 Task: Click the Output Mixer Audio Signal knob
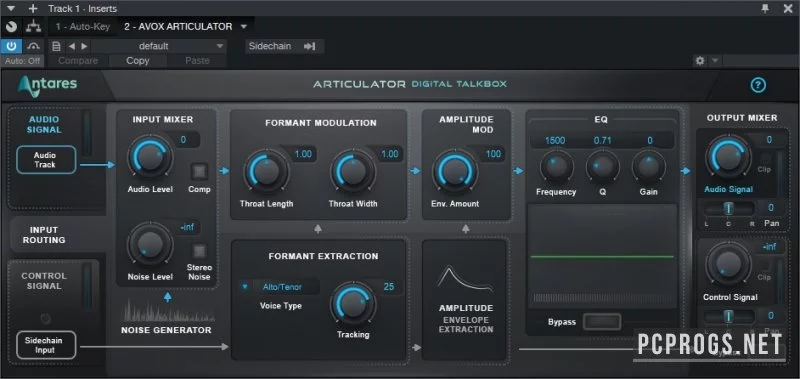[x=728, y=157]
